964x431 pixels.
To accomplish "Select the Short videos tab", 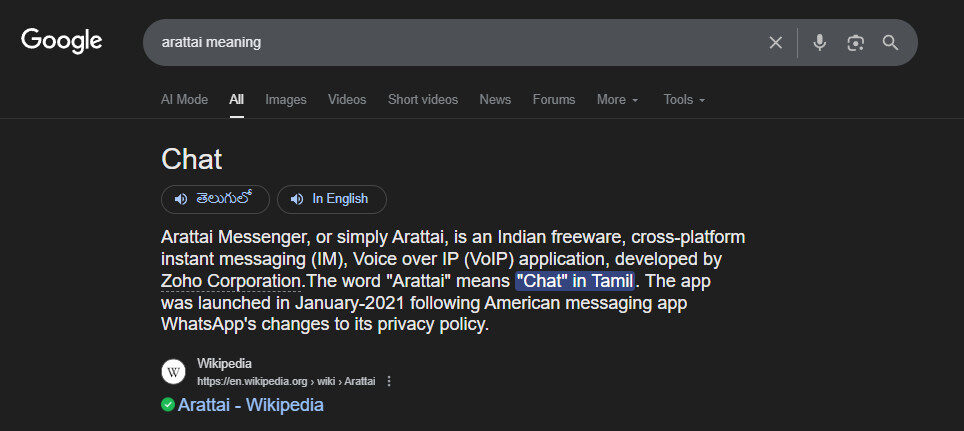I will 423,100.
